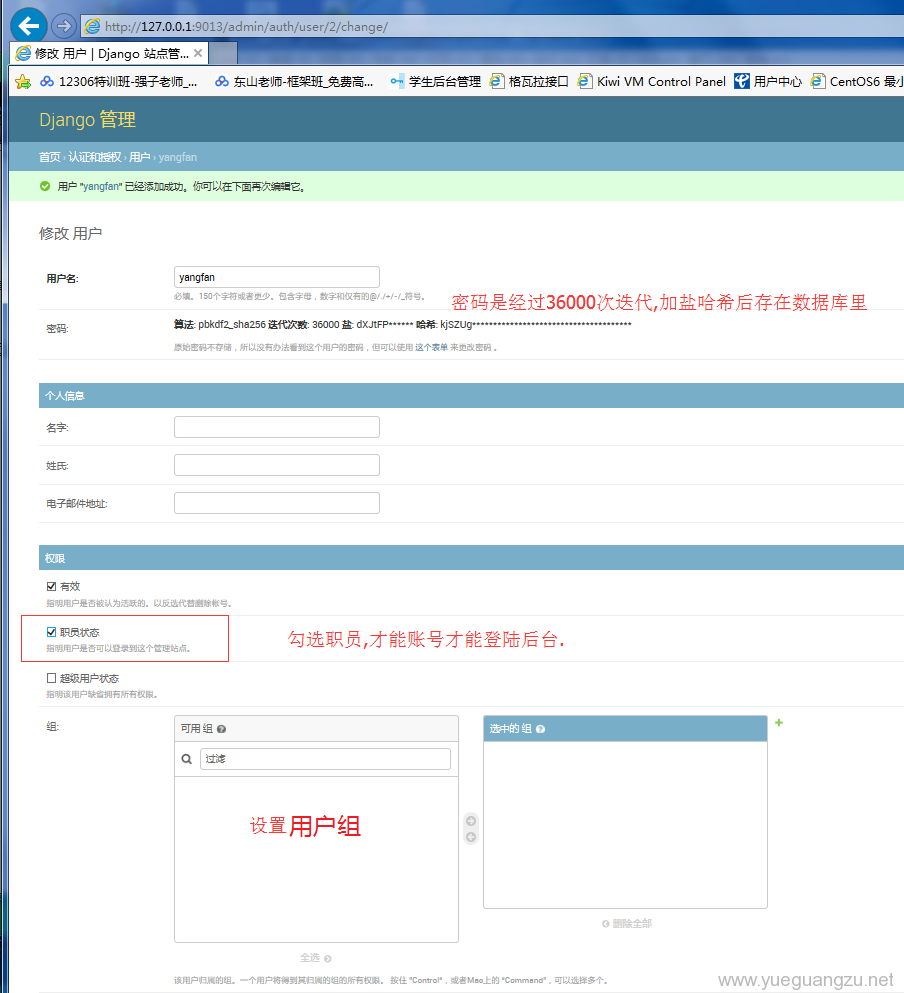Click the 电子邮件地址 input field
The image size is (904, 993).
pyautogui.click(x=277, y=503)
